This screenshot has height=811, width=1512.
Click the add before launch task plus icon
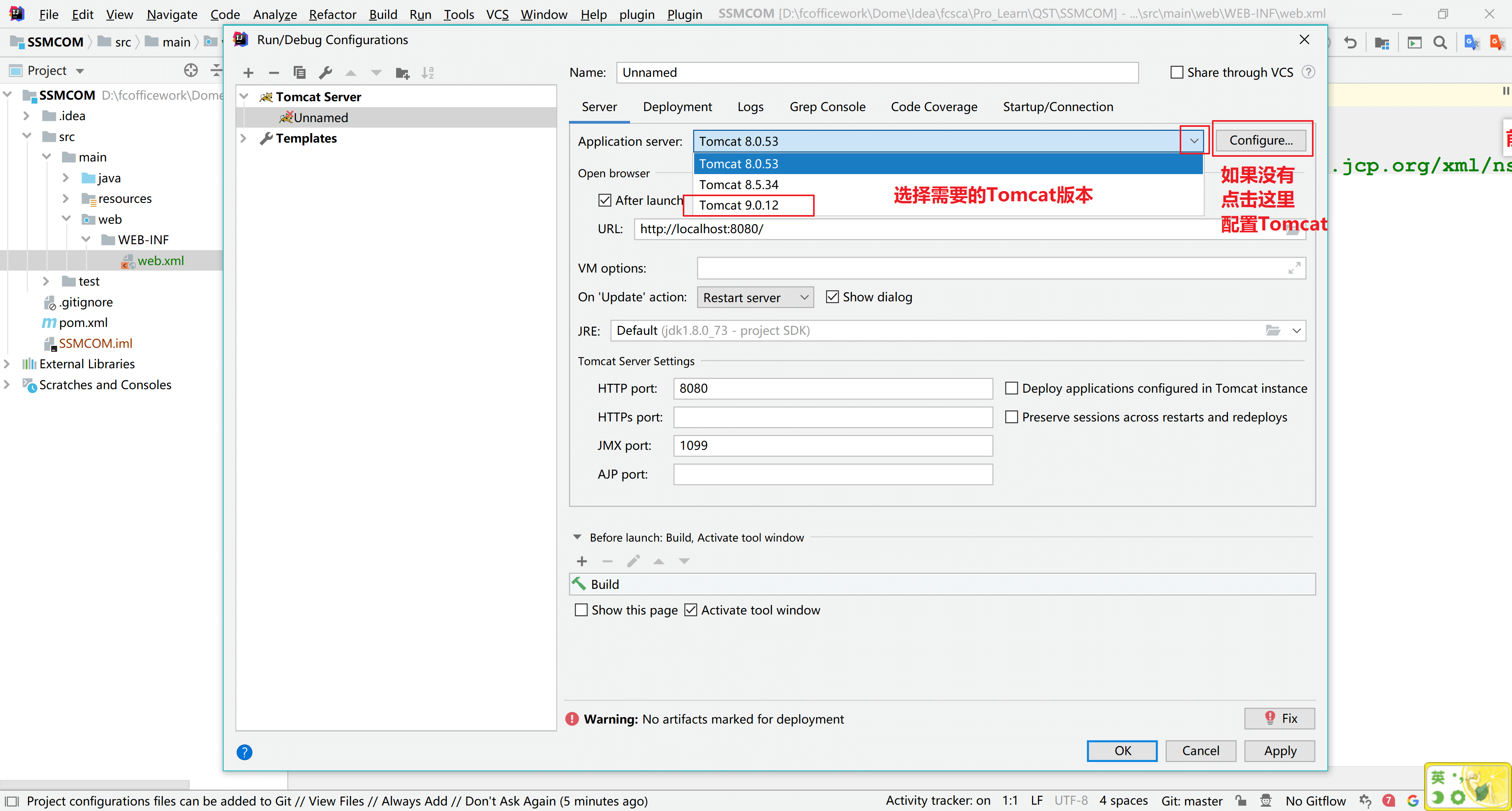click(582, 561)
